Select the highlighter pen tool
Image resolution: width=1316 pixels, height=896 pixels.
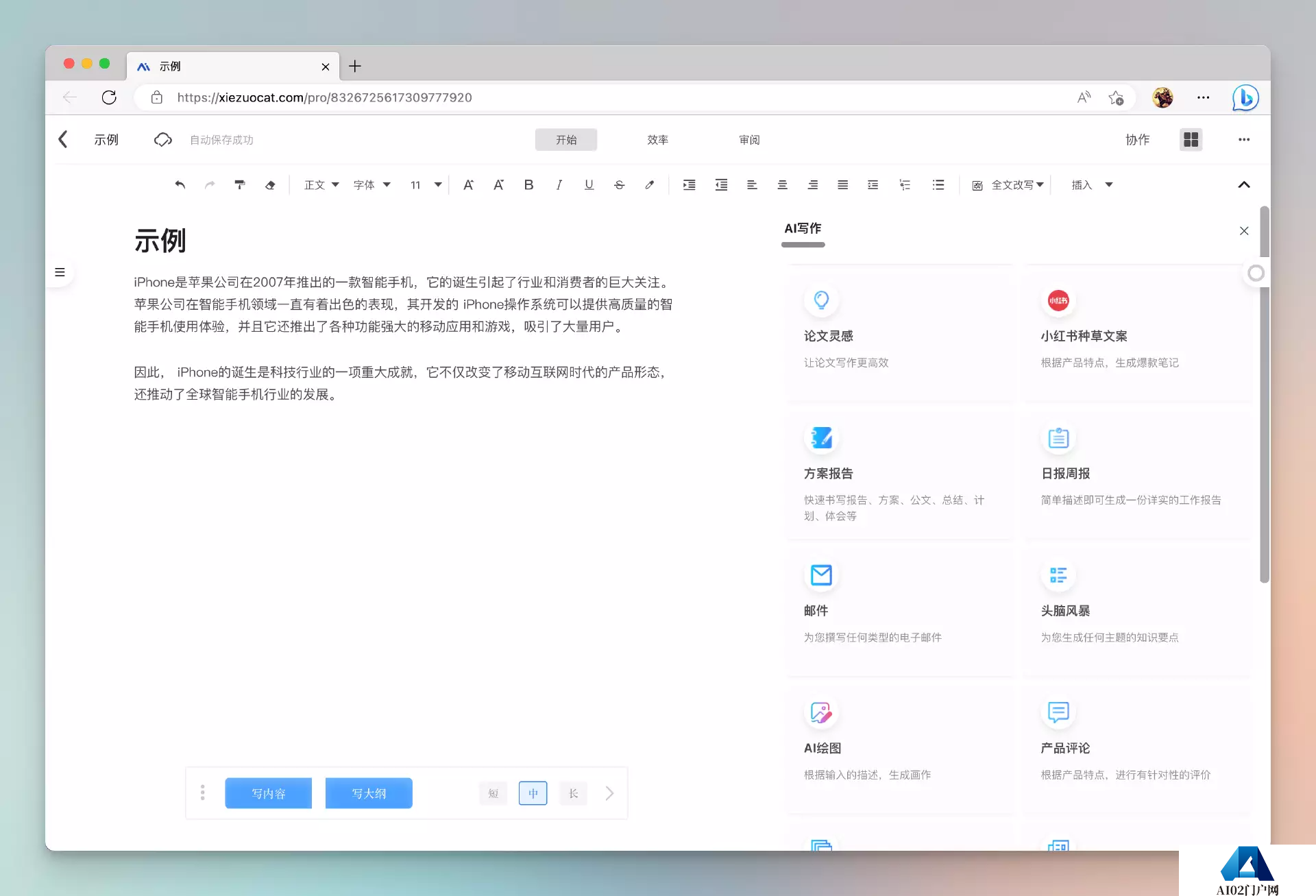(649, 184)
